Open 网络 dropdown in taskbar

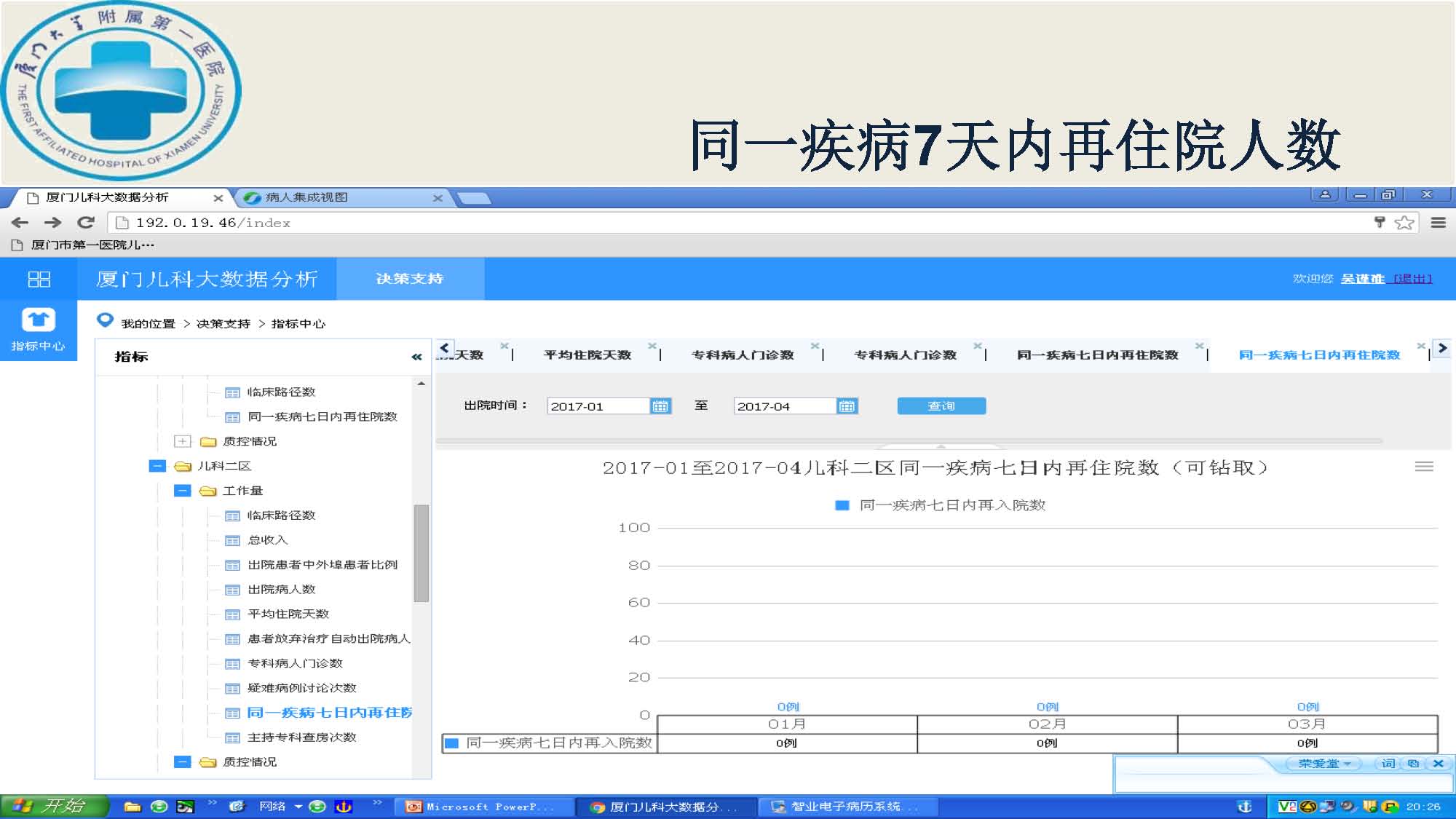298,807
